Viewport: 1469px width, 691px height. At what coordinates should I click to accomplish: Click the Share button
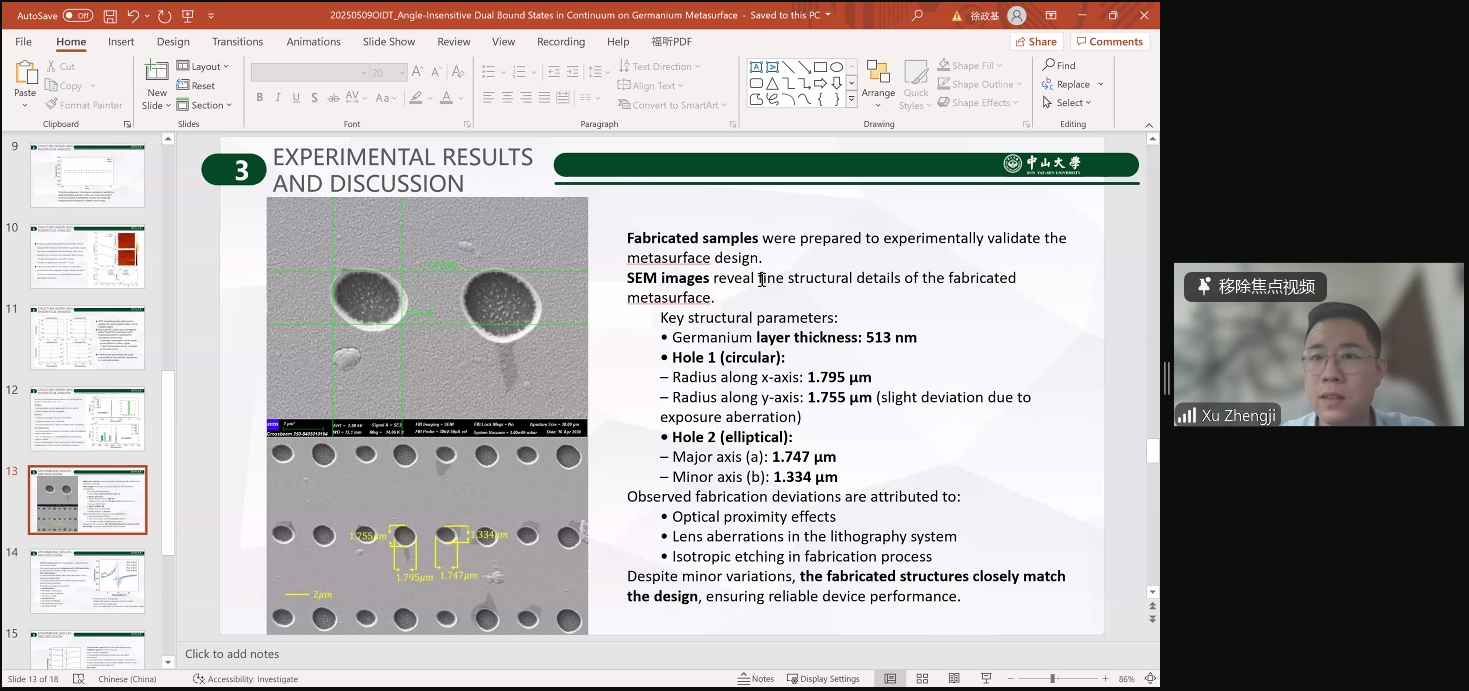[x=1035, y=42]
